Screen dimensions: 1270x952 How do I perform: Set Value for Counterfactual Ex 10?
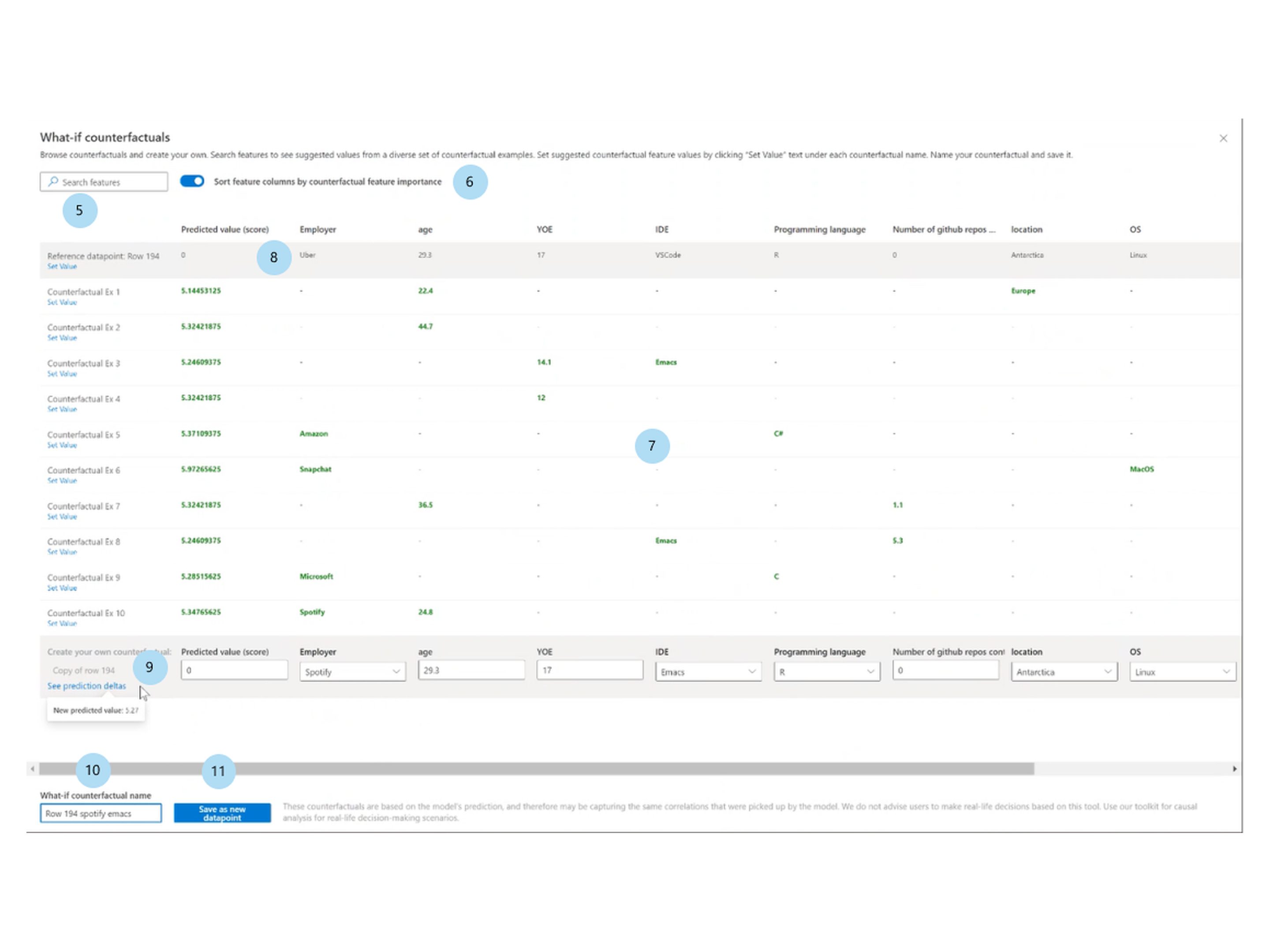62,623
